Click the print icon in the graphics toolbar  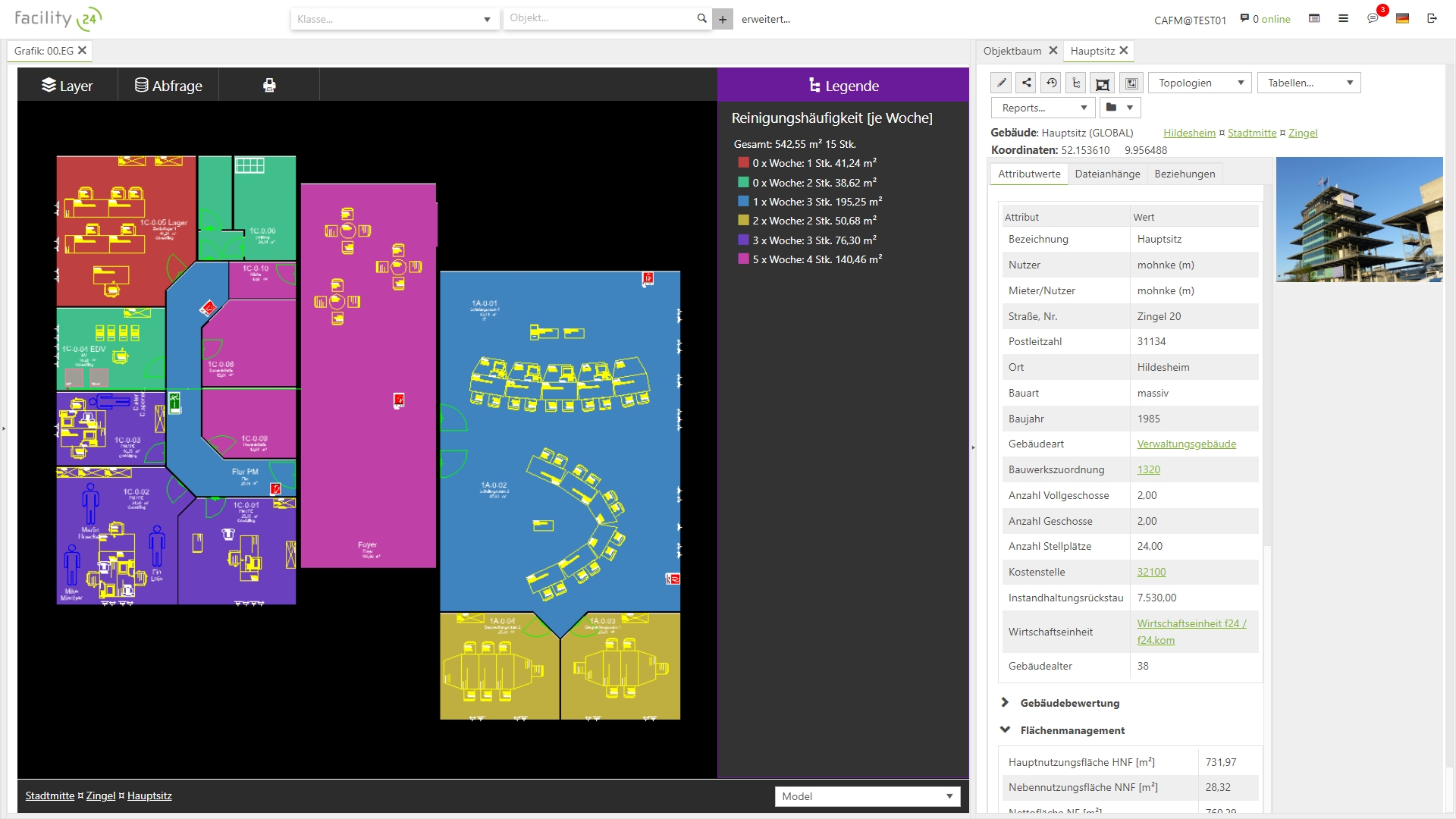pos(269,86)
